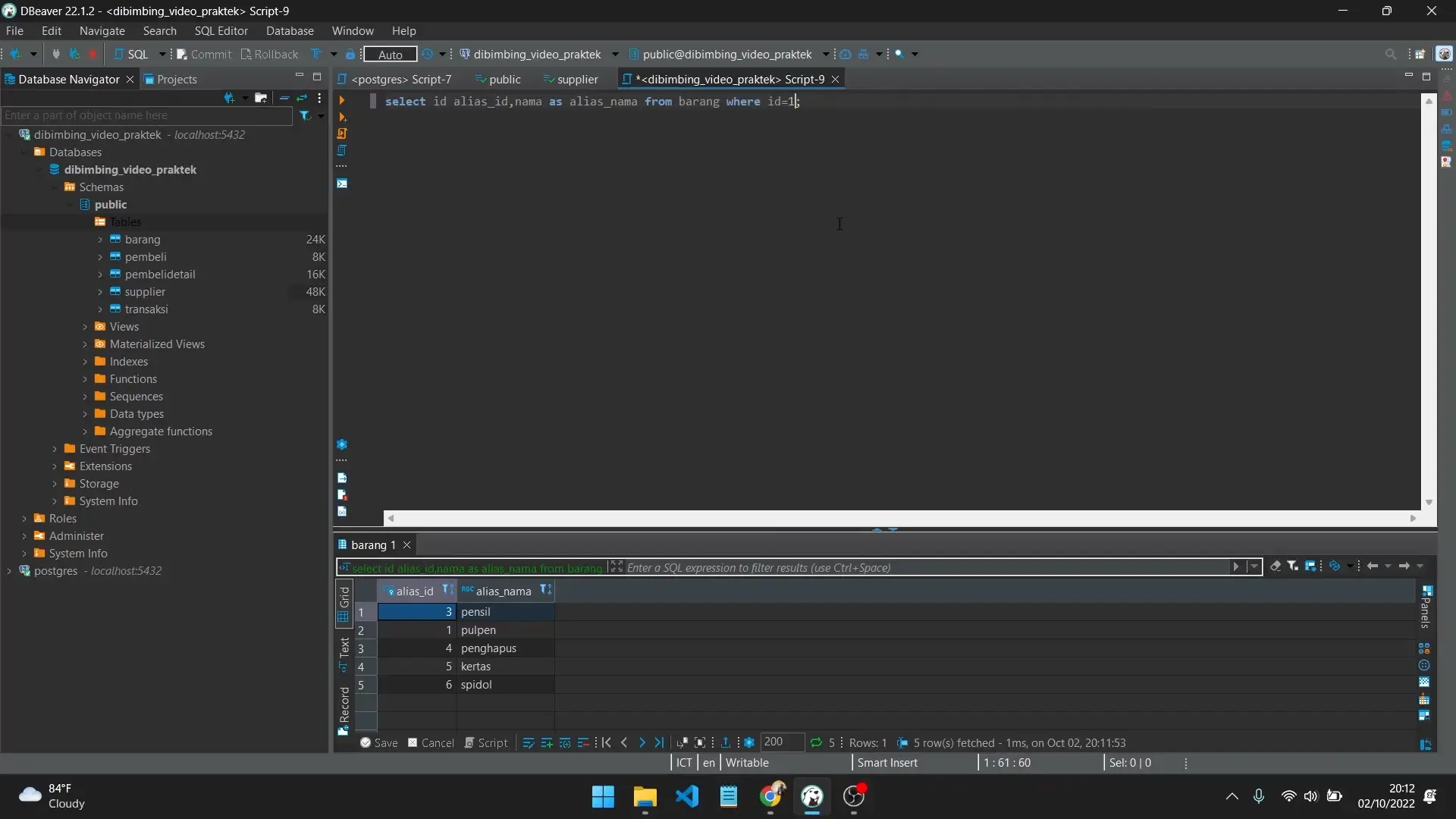
Task: Expand the Roles folder
Action: (24, 519)
